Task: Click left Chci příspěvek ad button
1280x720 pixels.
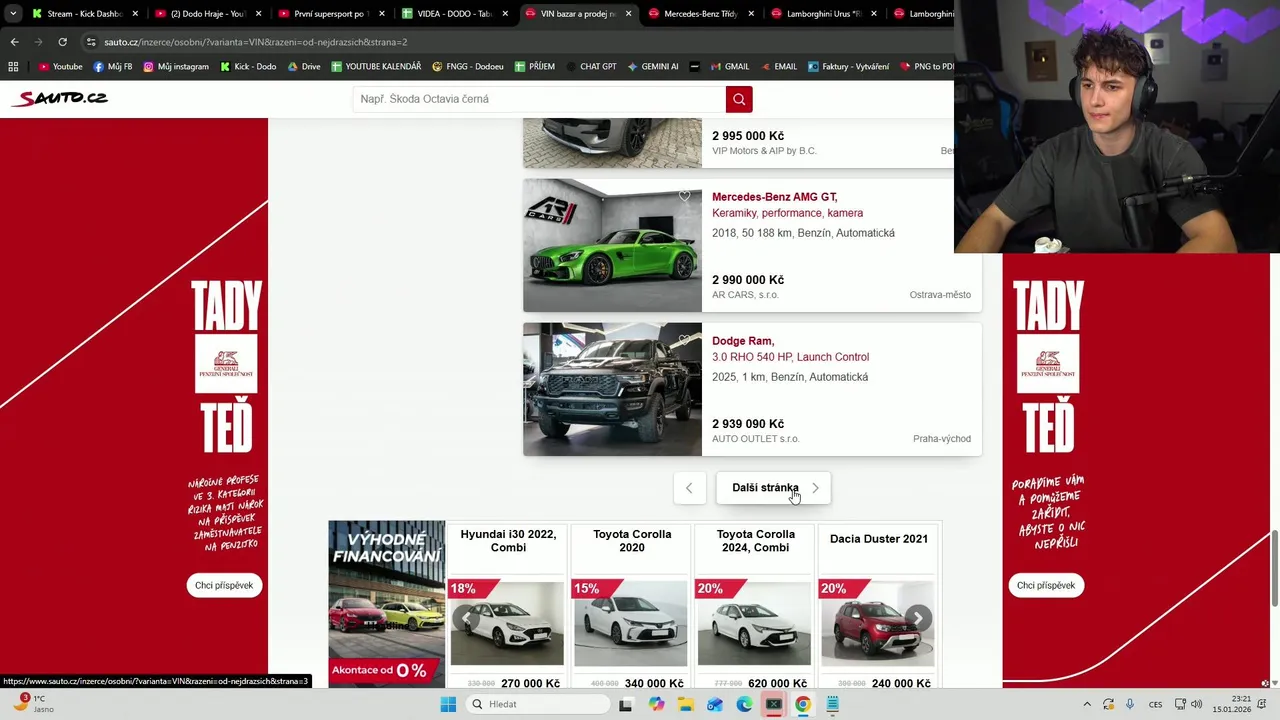Action: (x=224, y=585)
